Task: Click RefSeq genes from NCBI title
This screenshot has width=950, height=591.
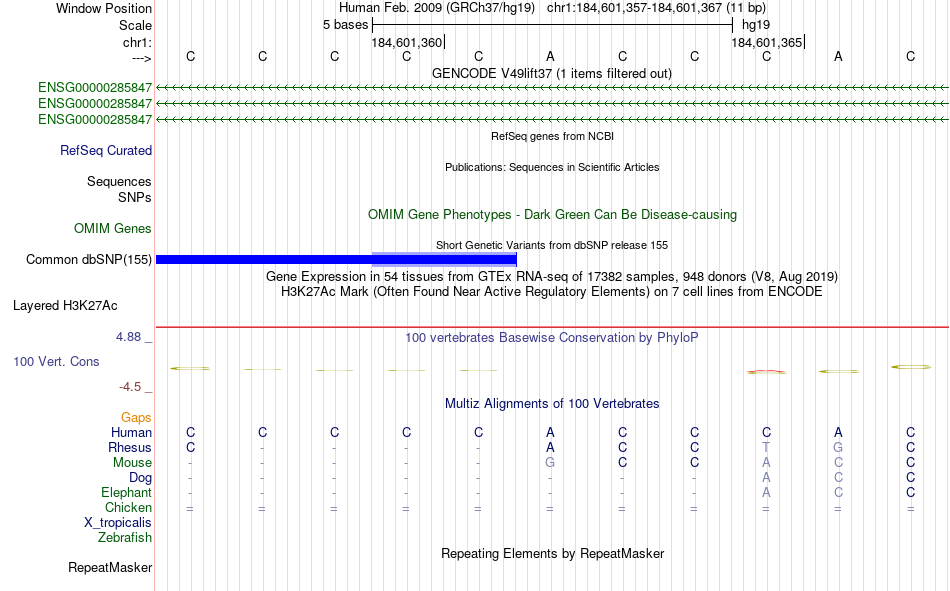Action: pos(552,136)
